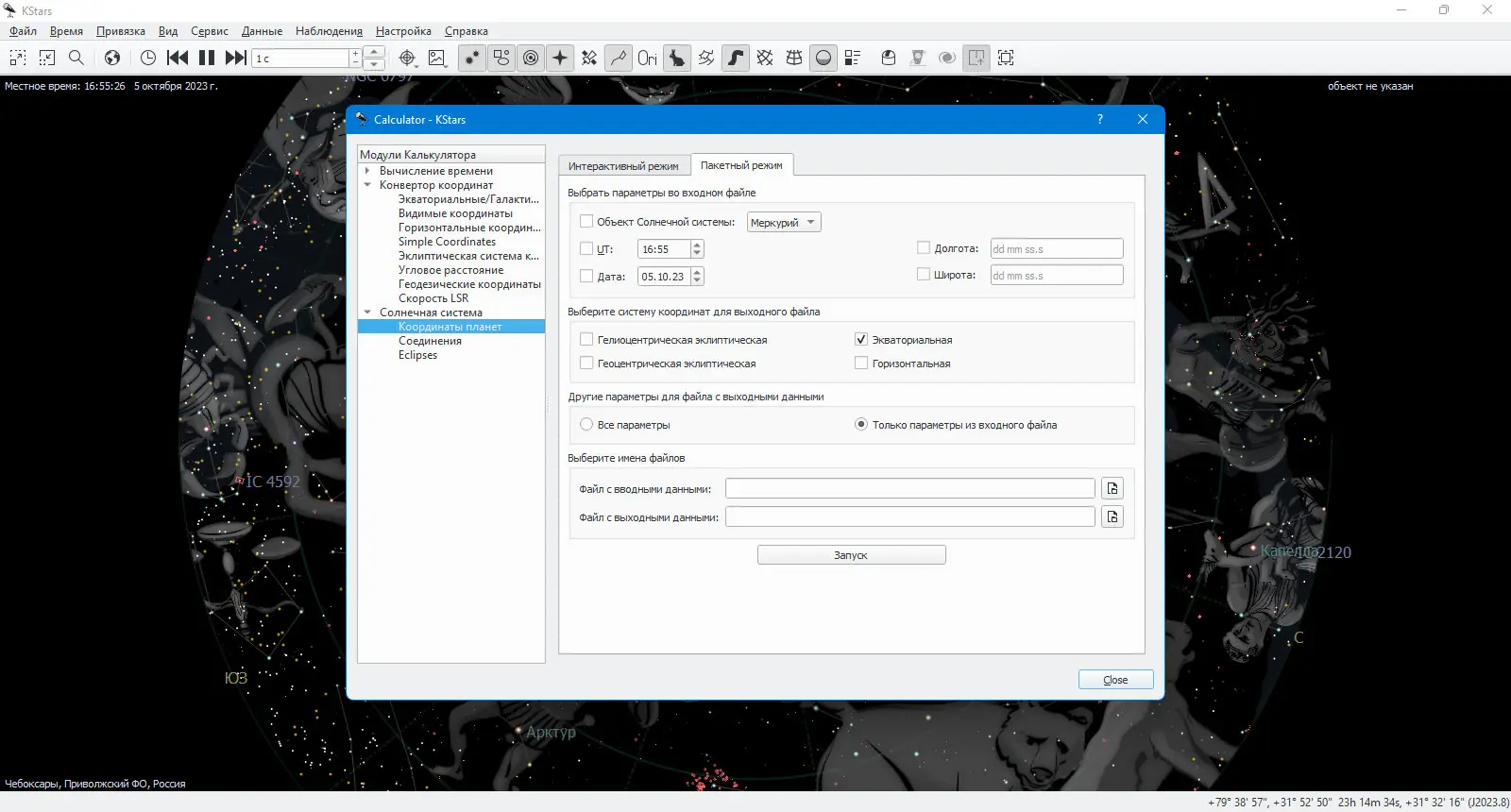Uncheck the Экваториальная coordinate checkbox
This screenshot has height=812, width=1511.
click(861, 339)
